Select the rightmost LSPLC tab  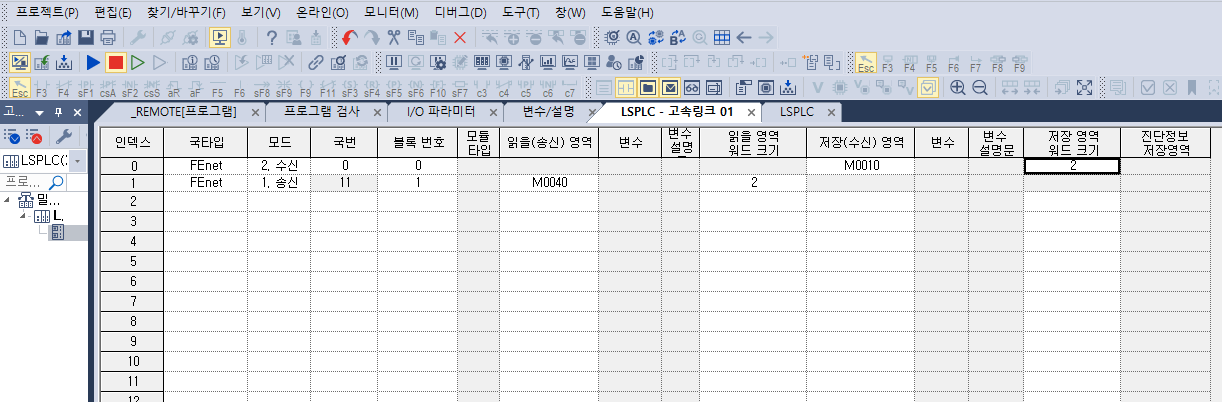797,111
